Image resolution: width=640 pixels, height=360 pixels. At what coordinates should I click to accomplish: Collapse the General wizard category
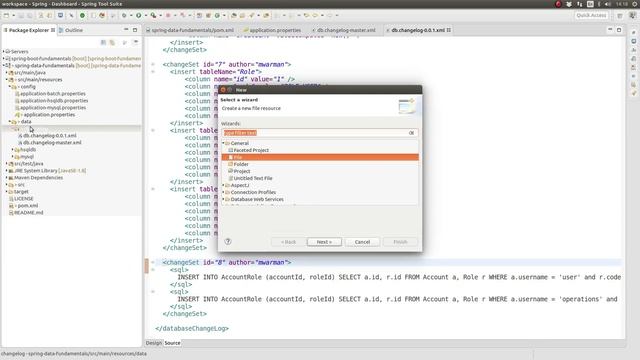pos(224,143)
